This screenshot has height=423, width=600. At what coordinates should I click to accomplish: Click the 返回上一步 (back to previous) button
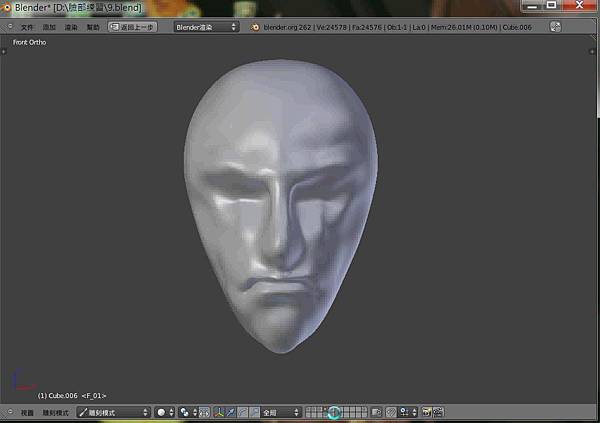click(x=132, y=27)
